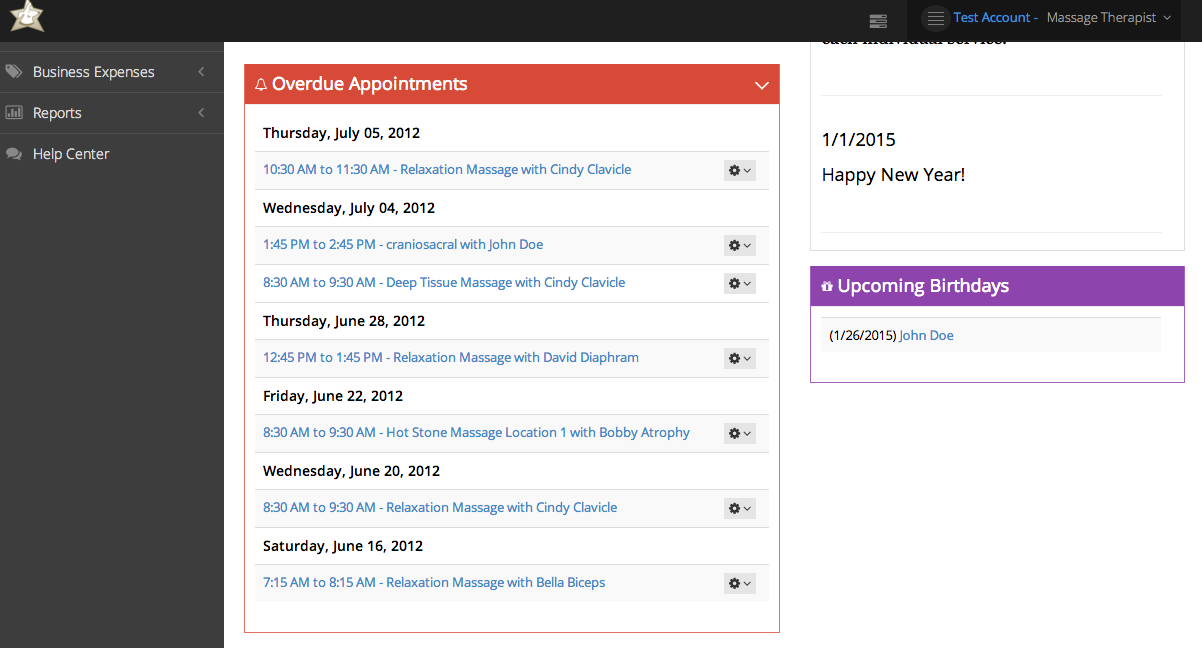Click the Help Center chat bubble icon
This screenshot has width=1202, height=648.
[14, 154]
